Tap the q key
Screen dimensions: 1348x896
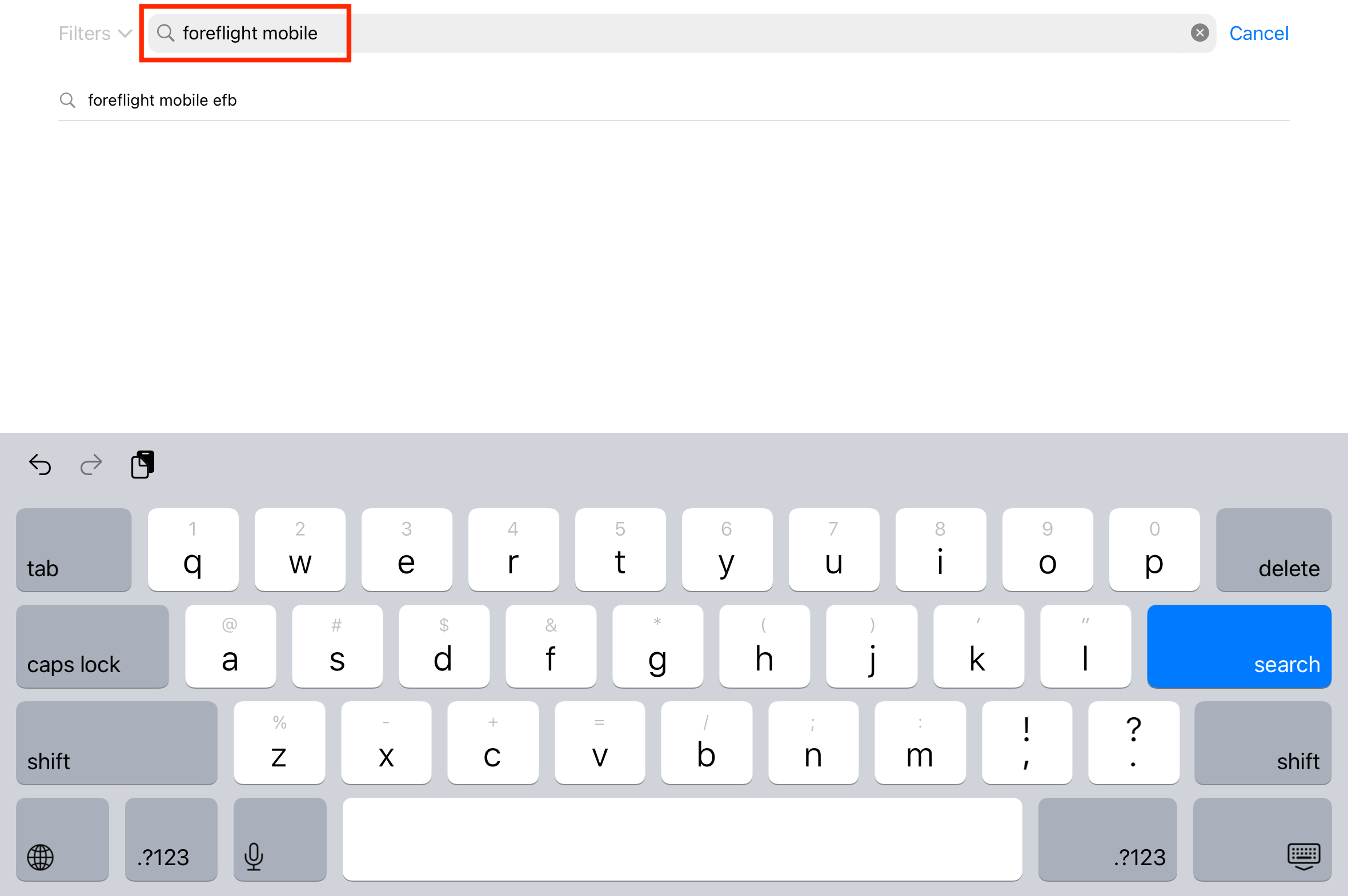tap(193, 550)
